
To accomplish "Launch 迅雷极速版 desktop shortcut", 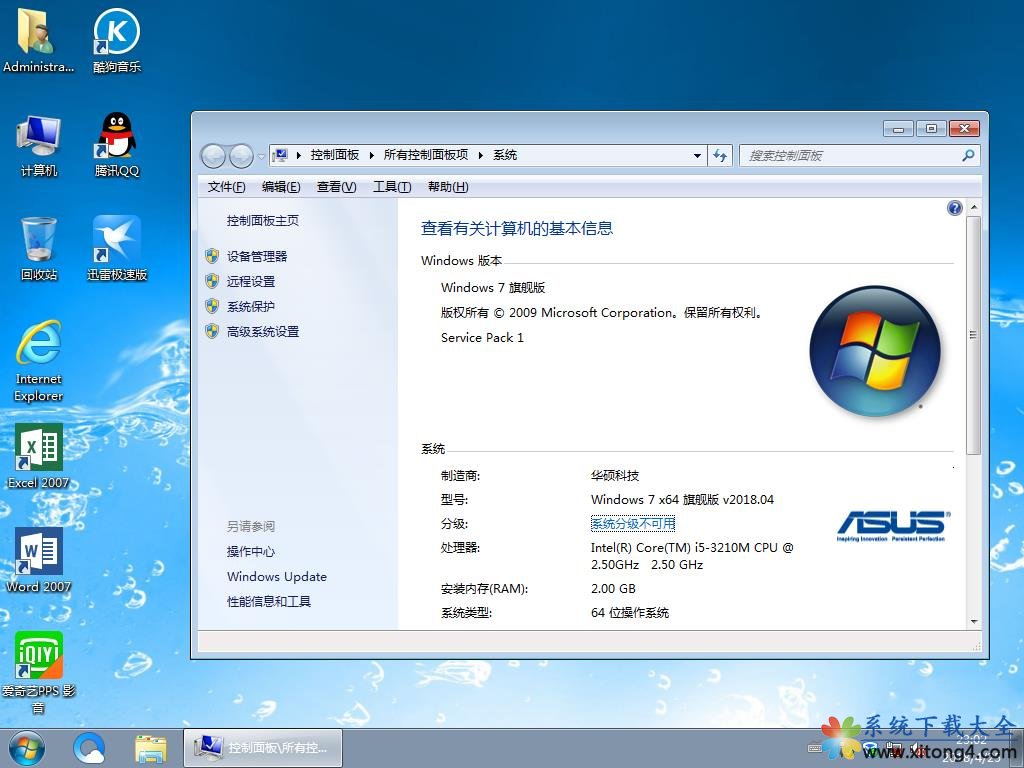I will tap(116, 249).
